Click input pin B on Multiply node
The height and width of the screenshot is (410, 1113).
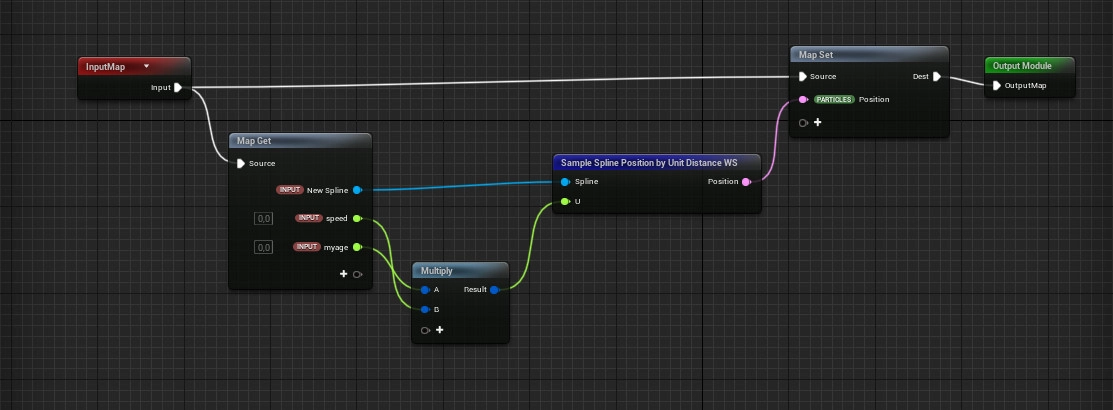[425, 309]
